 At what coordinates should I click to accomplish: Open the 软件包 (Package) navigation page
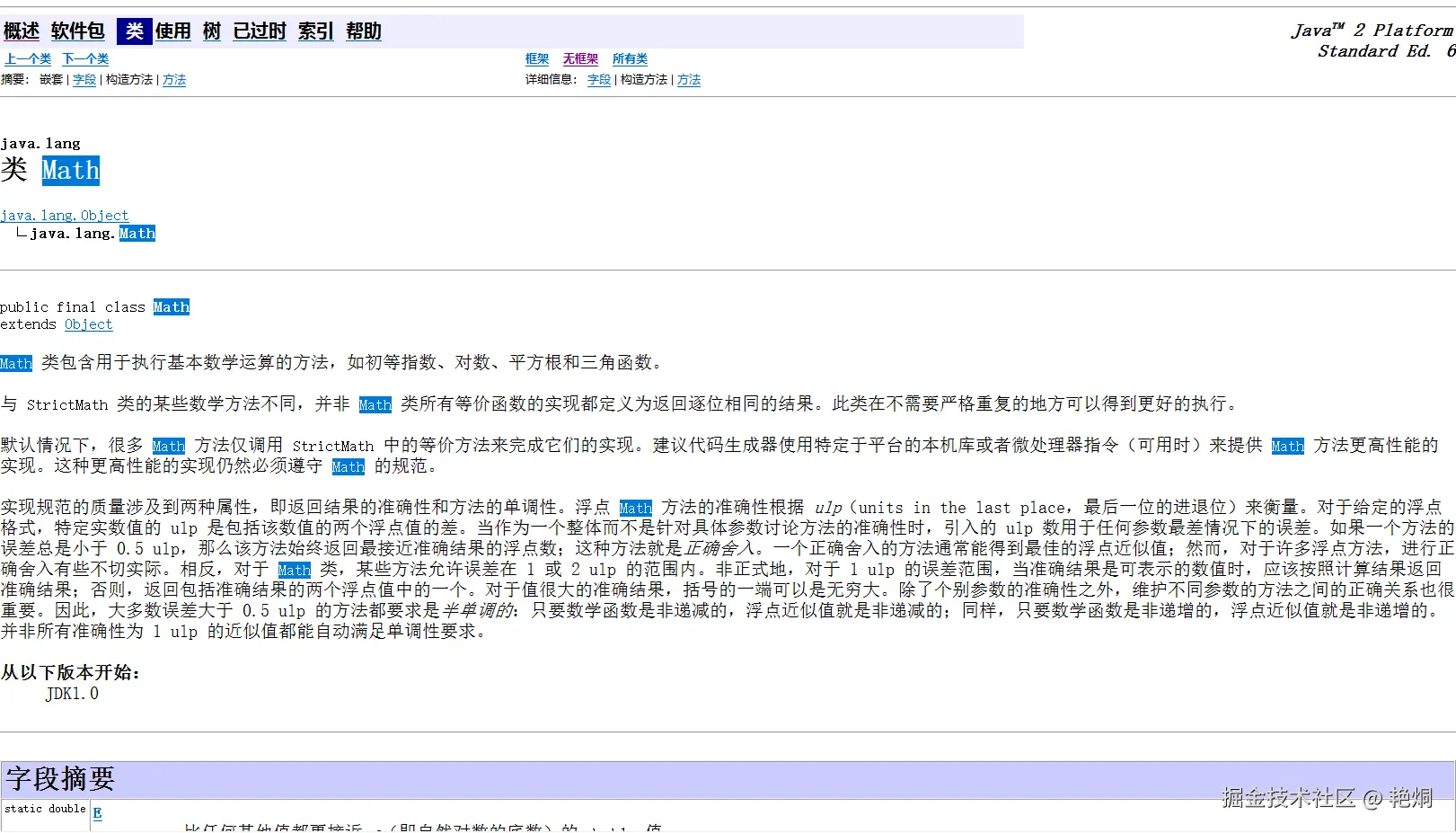point(77,31)
